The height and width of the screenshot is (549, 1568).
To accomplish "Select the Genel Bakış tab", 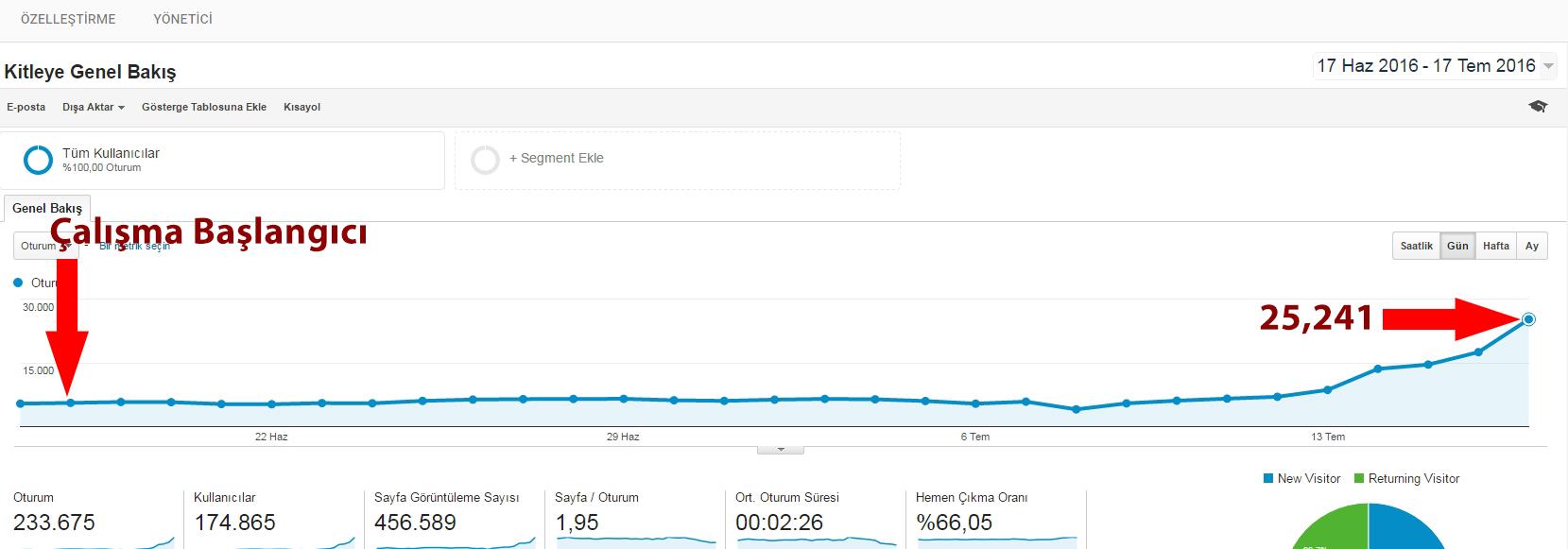I will pos(47,208).
